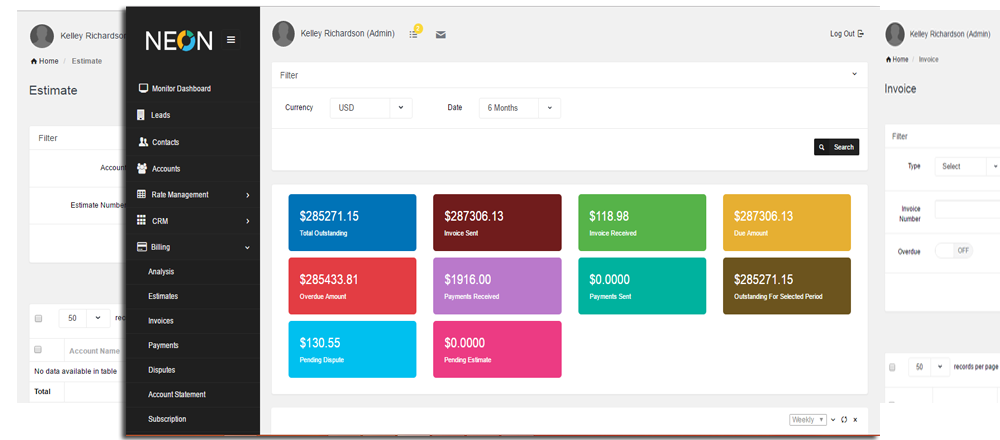Open the Currency USD dropdown
The height and width of the screenshot is (440, 1000).
click(x=370, y=108)
